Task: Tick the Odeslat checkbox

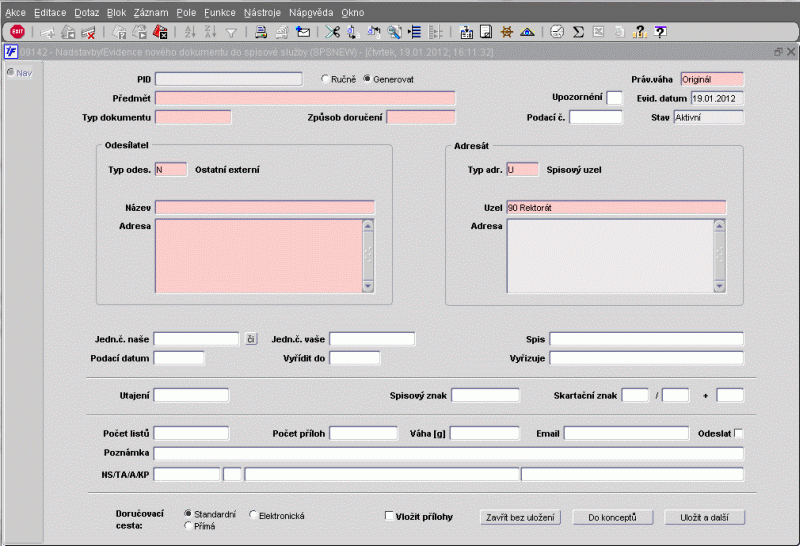Action: [738, 433]
